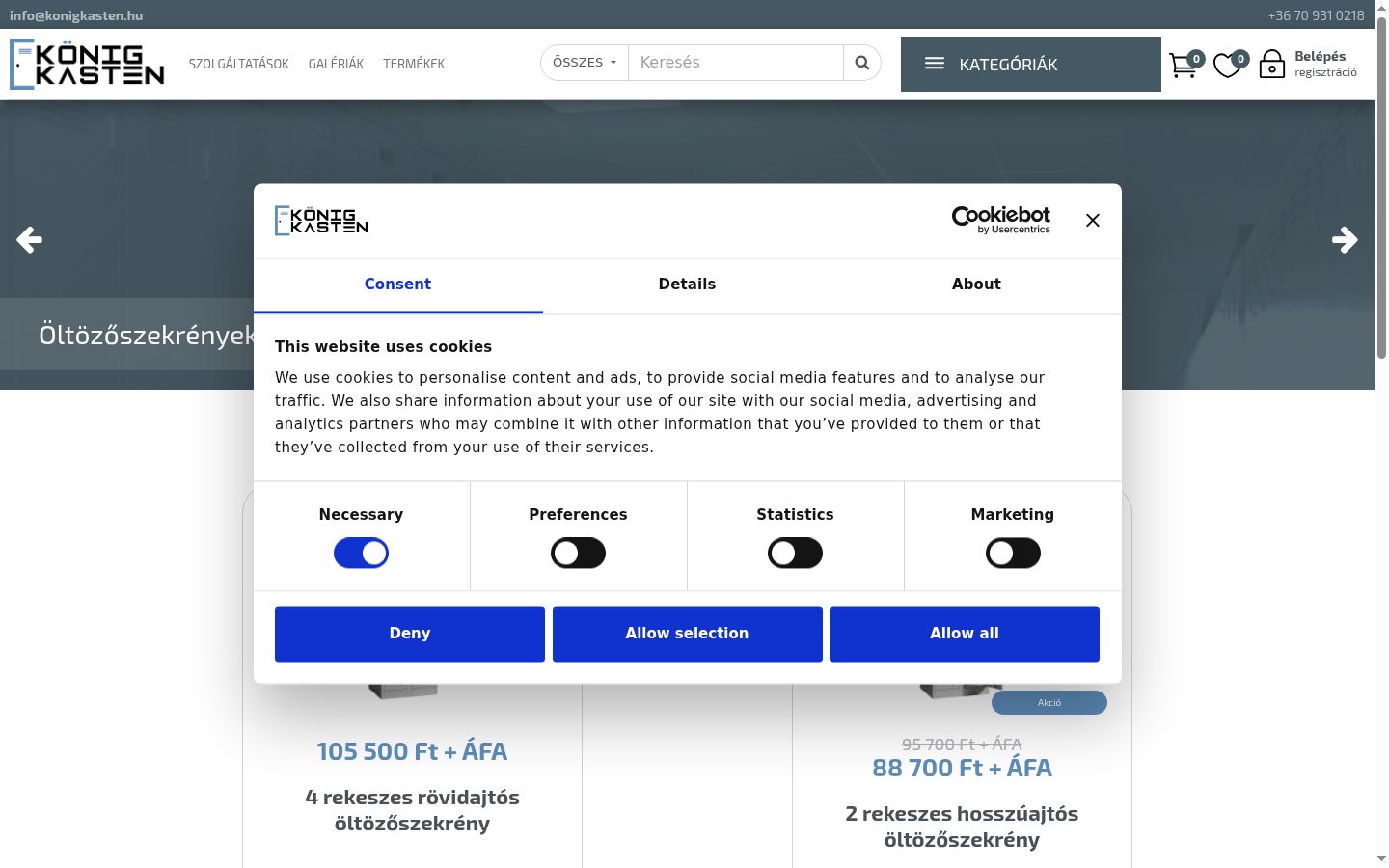1389x868 pixels.
Task: Click the Deny button
Action: point(410,634)
